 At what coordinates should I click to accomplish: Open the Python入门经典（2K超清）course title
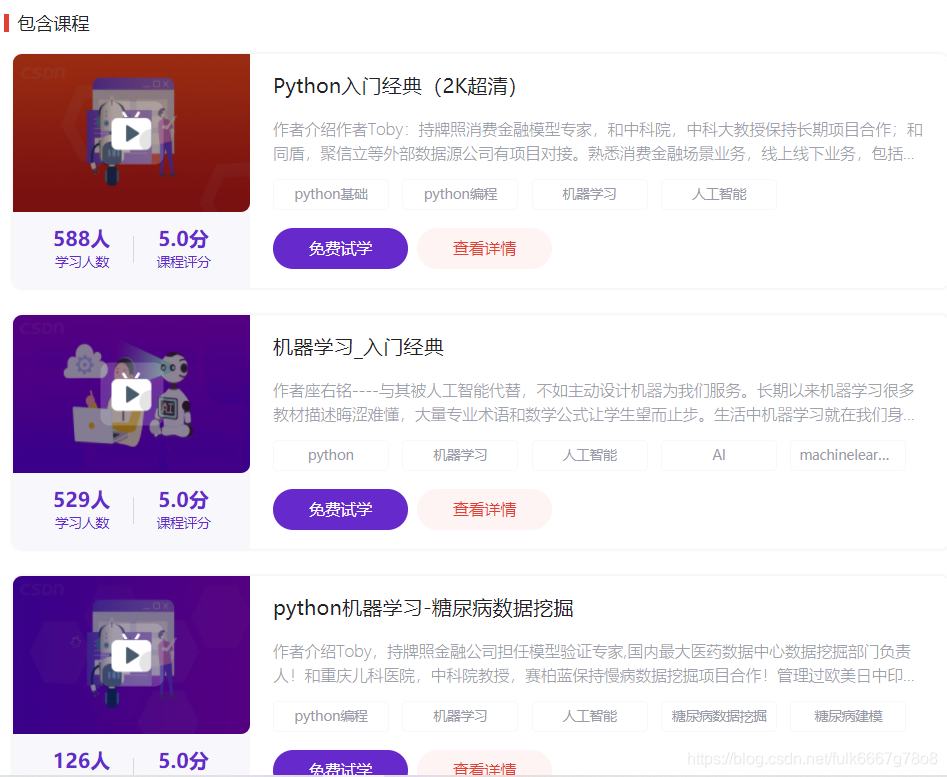click(397, 86)
